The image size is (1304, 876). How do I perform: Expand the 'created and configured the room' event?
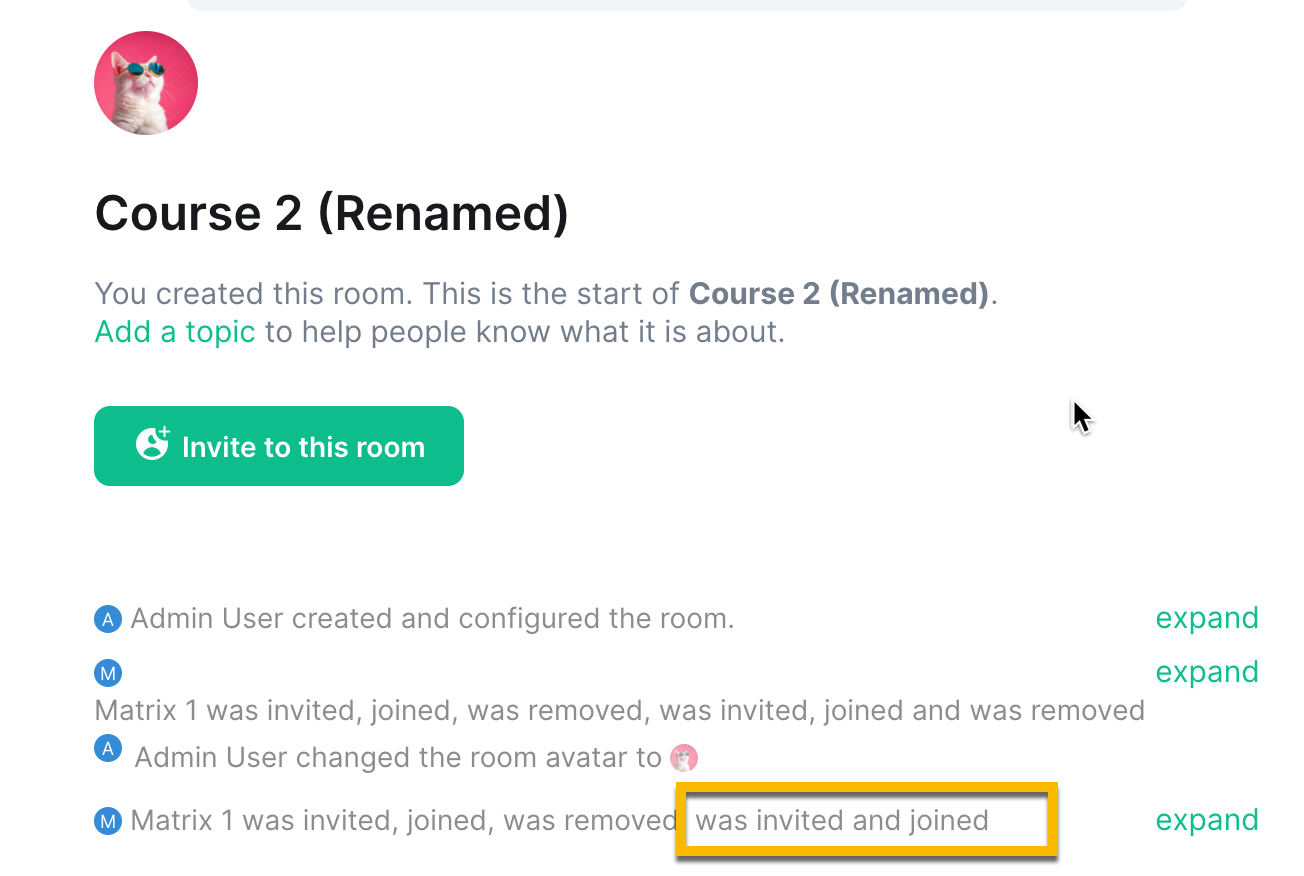[x=1207, y=618]
